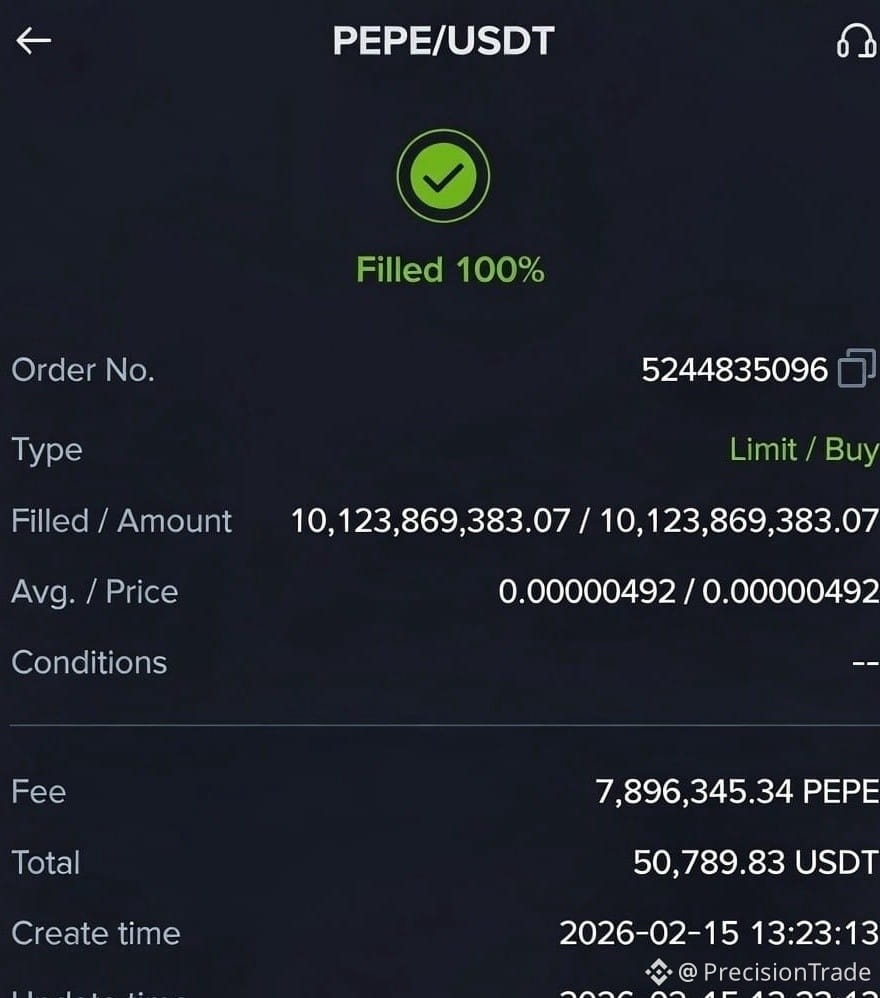
Task: Click the Conditions row dashes
Action: [865, 663]
